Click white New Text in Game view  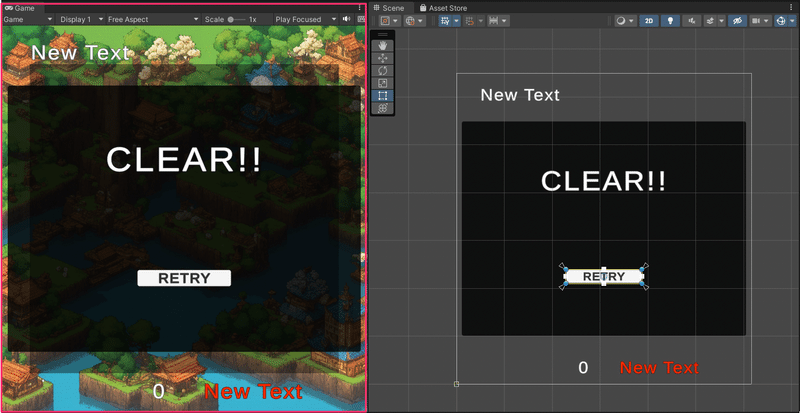click(80, 53)
